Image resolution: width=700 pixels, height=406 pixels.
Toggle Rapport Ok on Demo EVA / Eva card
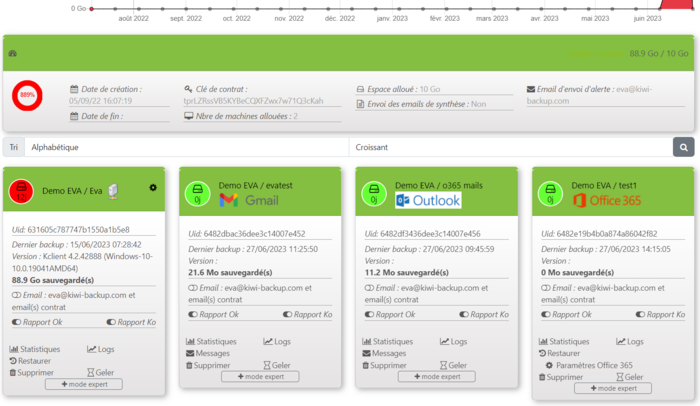[x=40, y=322]
